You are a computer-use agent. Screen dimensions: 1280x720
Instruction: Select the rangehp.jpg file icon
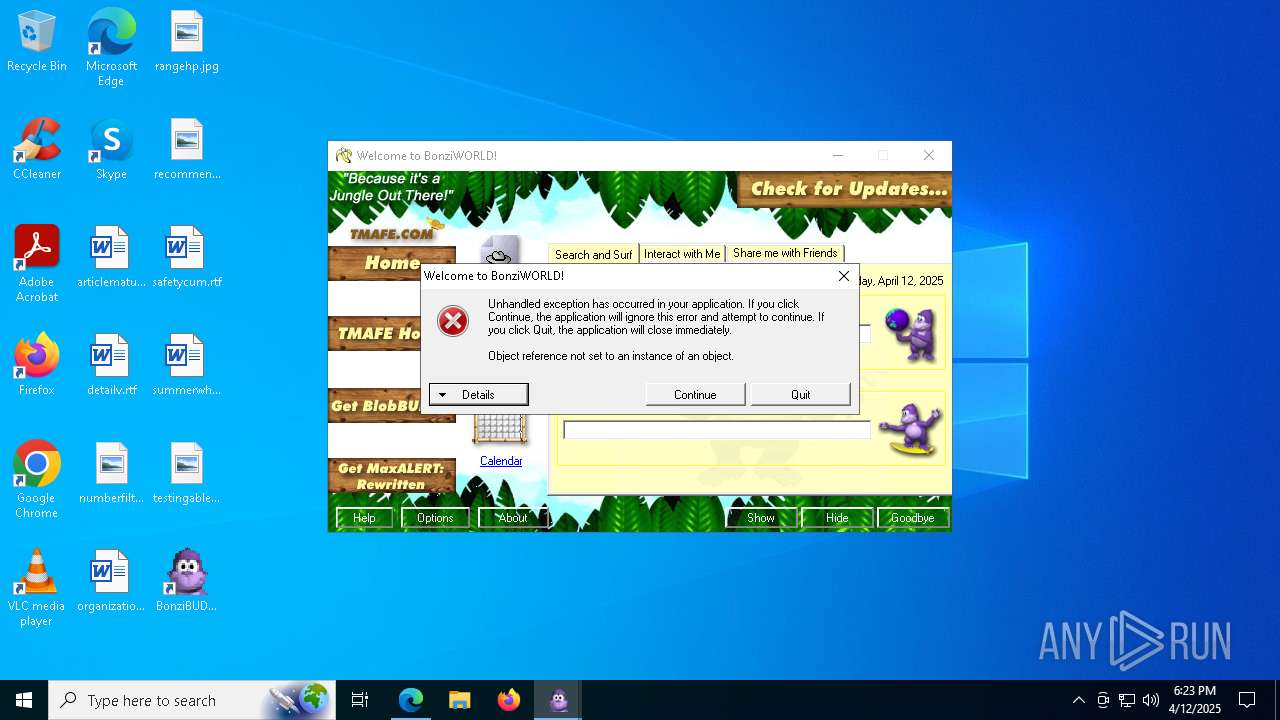point(187,42)
